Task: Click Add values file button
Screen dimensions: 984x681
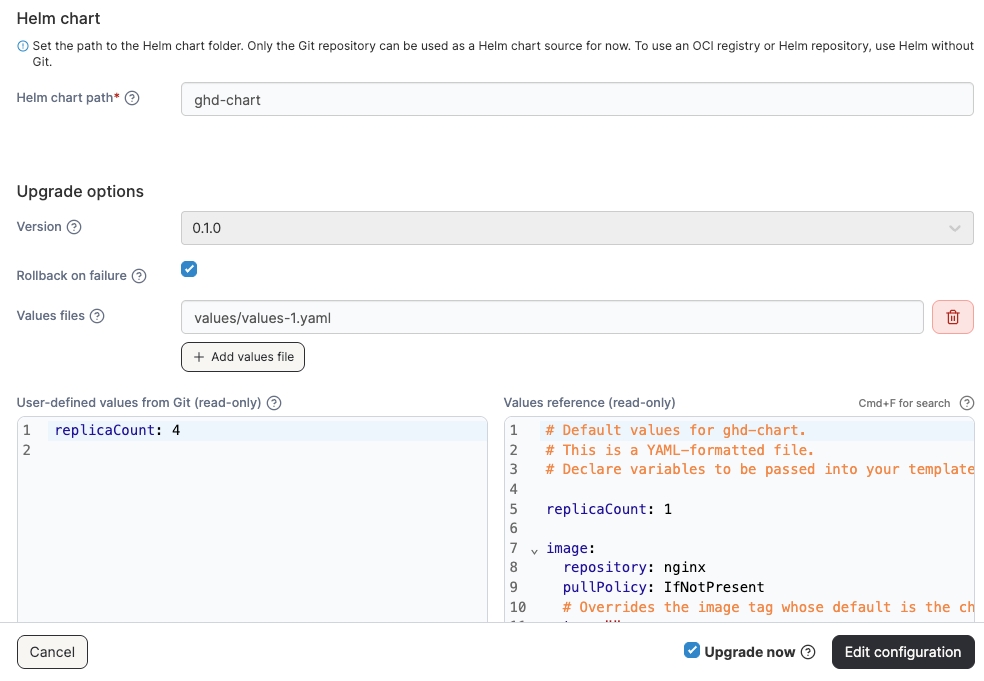Action: point(243,357)
